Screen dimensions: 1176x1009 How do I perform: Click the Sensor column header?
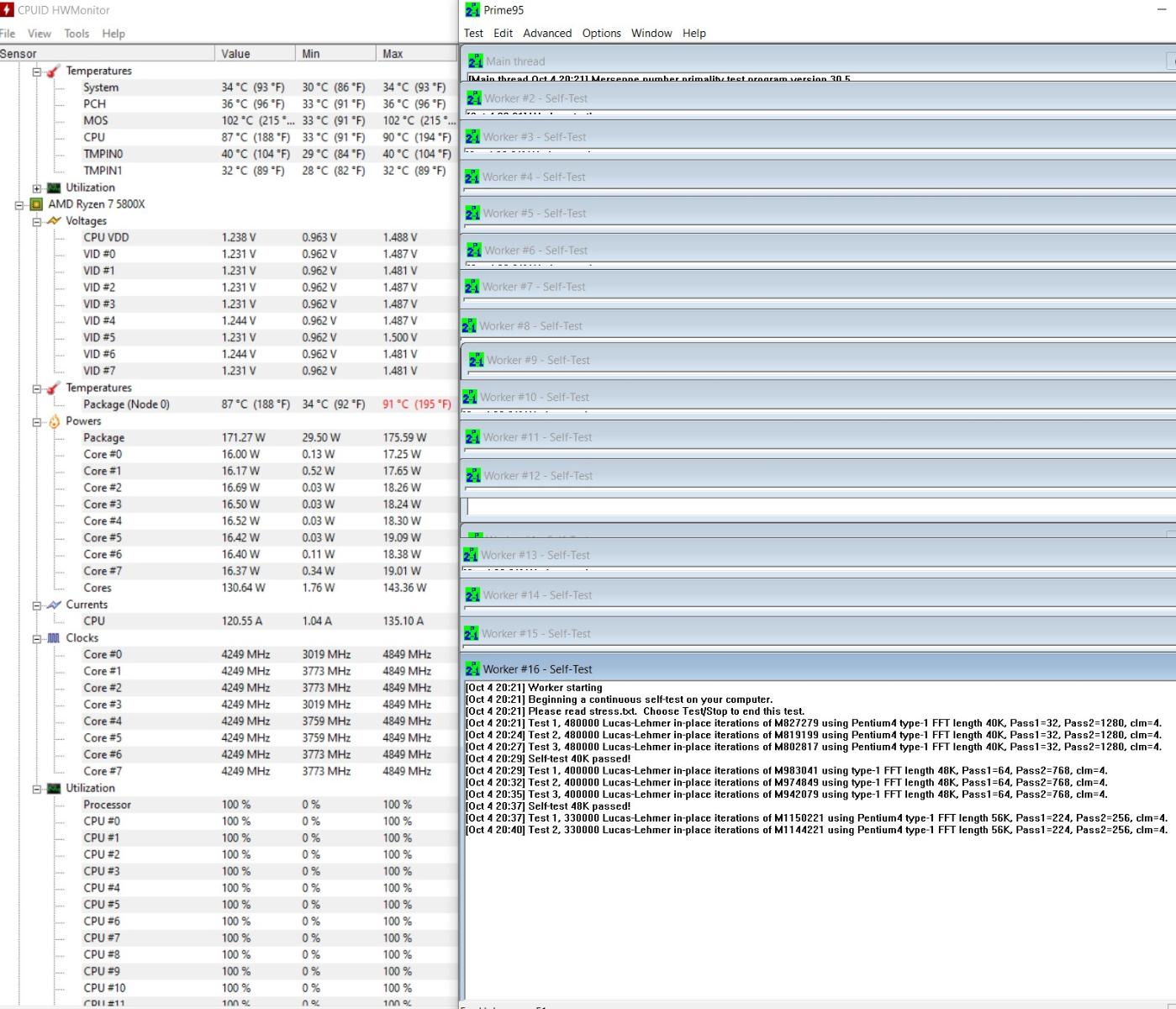pos(107,54)
